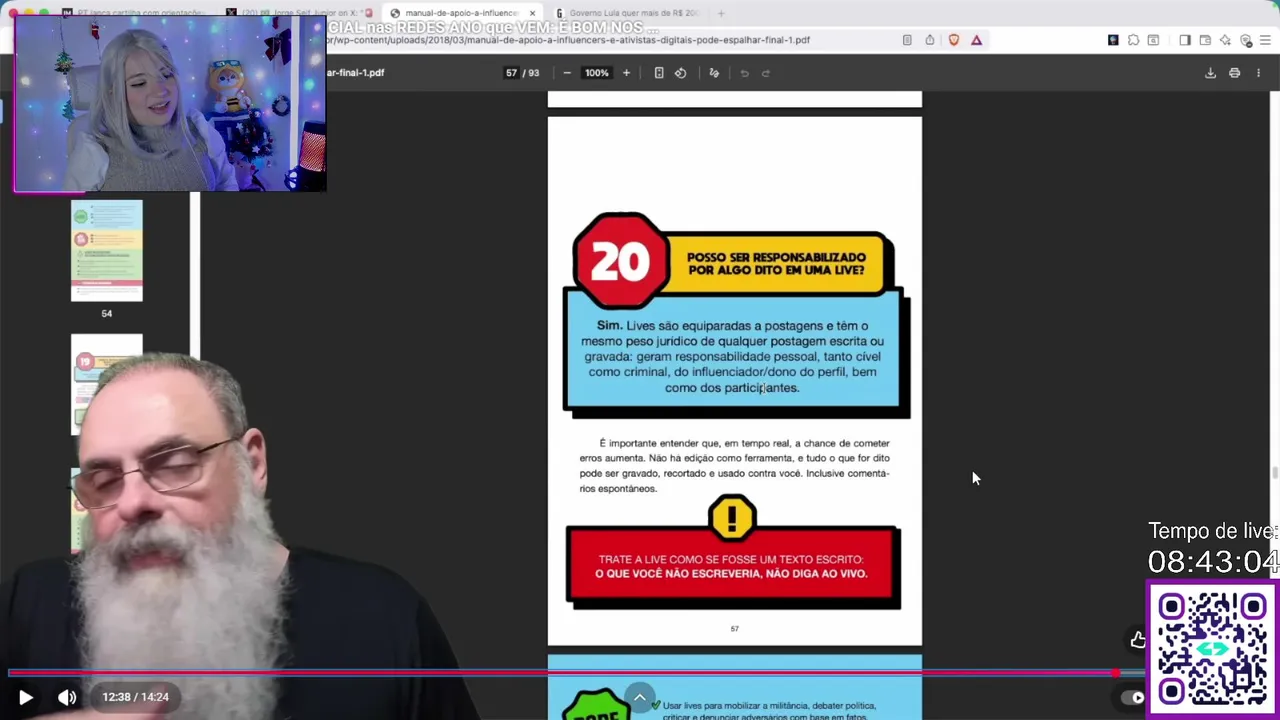1280x720 pixels.
Task: Close the manual-de-apoio-a-influencer tab
Action: (x=532, y=13)
